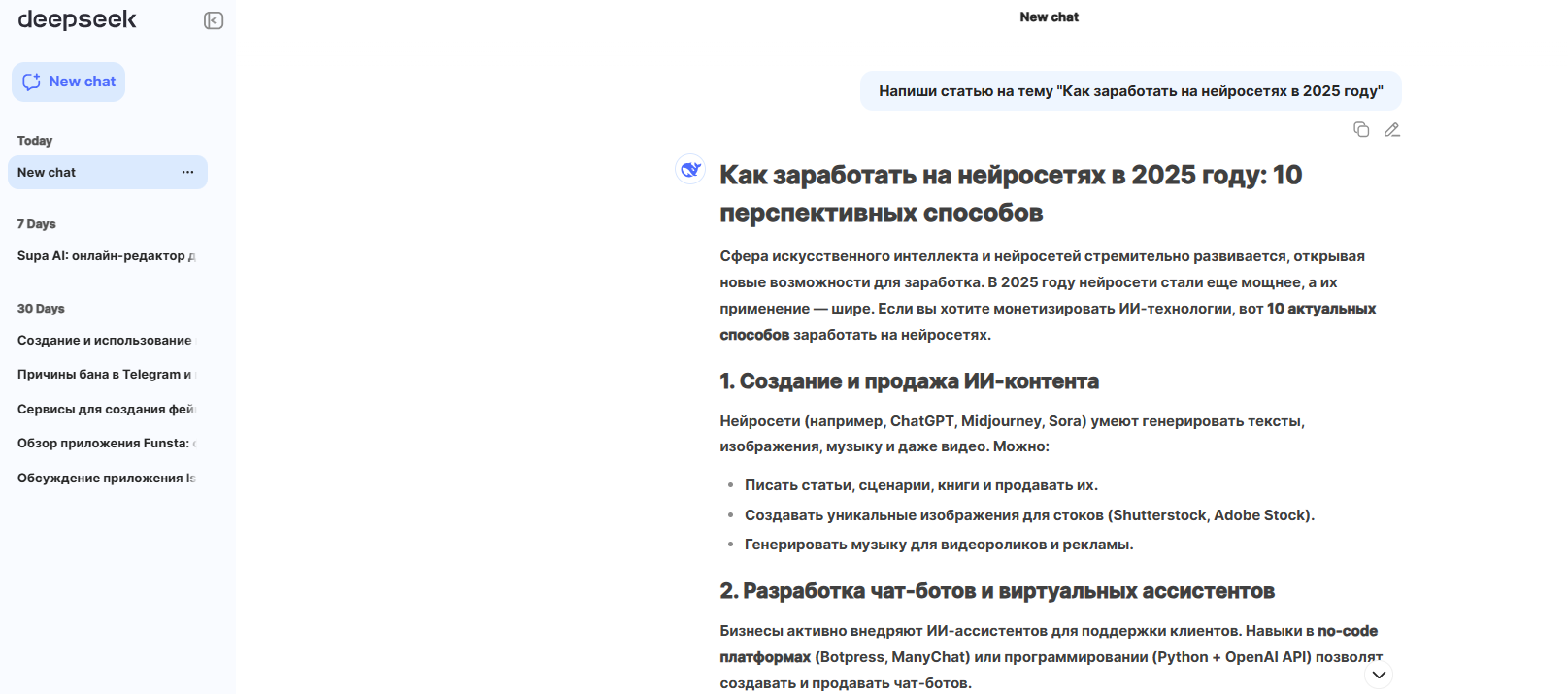The width and height of the screenshot is (1568, 694).
Task: Start a New chat
Action: [68, 82]
